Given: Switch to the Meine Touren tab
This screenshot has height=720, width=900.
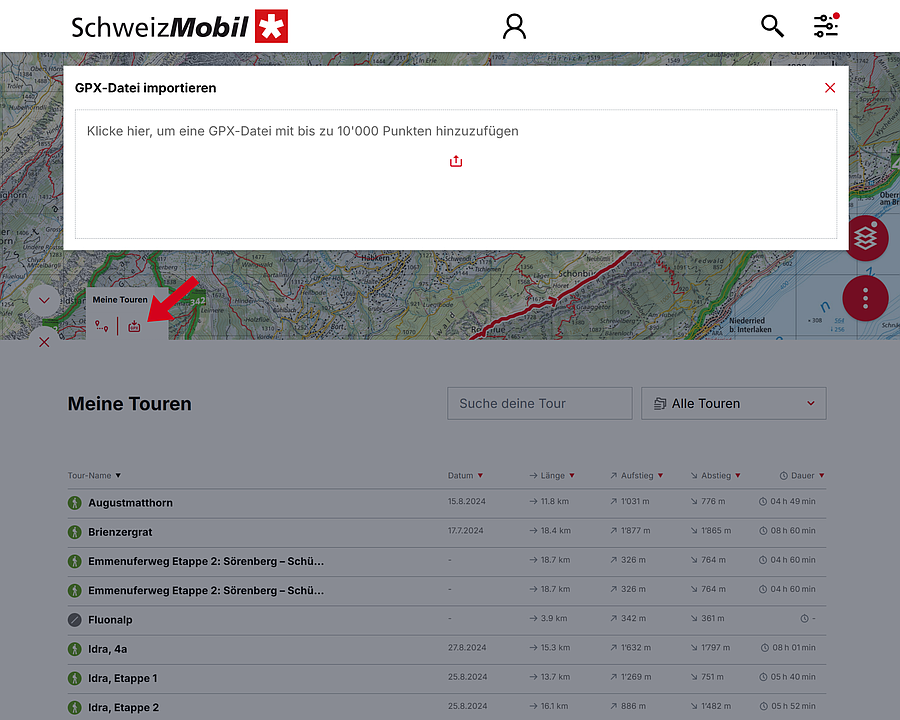Looking at the screenshot, I should pyautogui.click(x=120, y=299).
